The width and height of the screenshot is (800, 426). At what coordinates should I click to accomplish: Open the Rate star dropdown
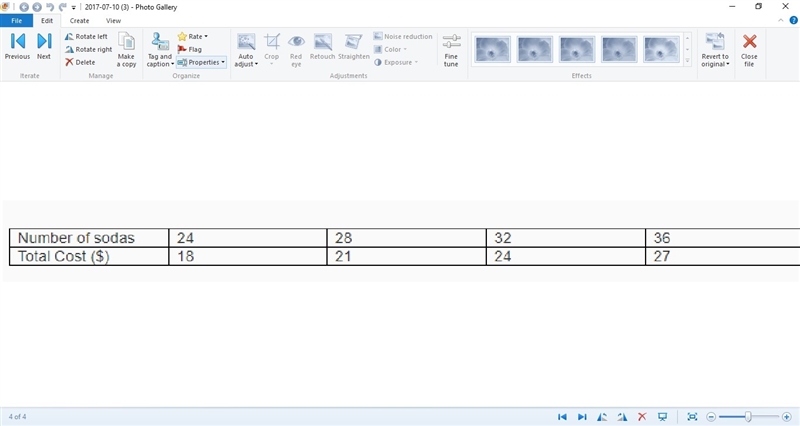tap(193, 37)
